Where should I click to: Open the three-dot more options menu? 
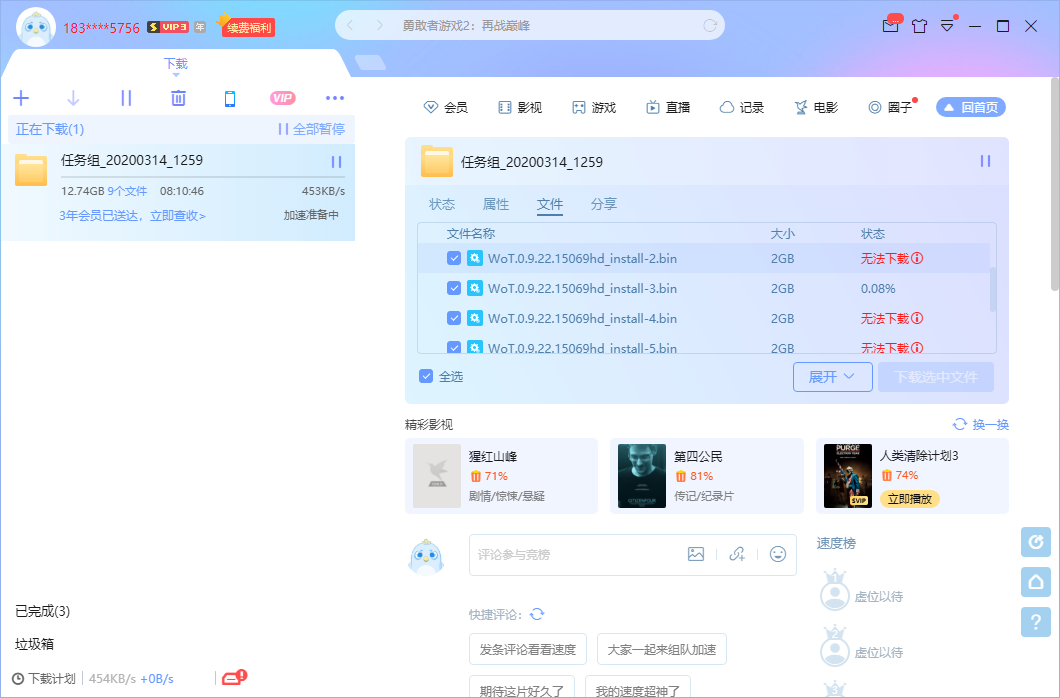[x=335, y=98]
